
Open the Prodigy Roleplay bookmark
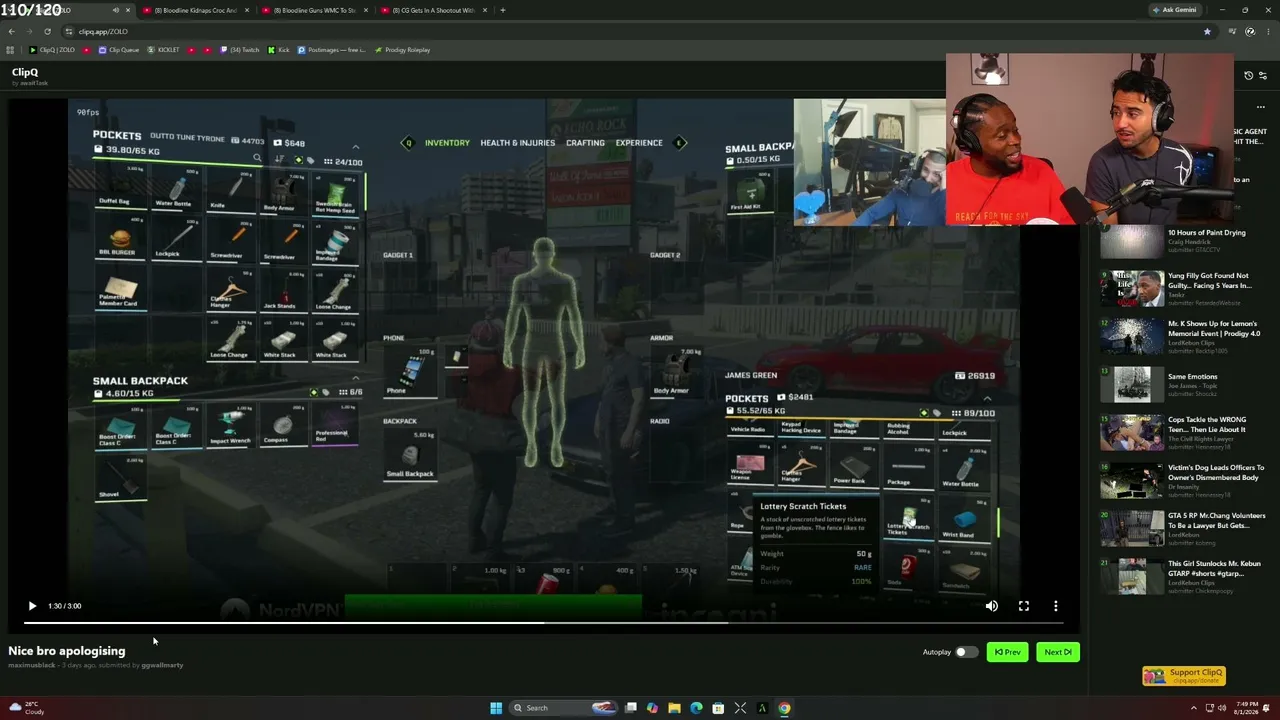tap(402, 50)
